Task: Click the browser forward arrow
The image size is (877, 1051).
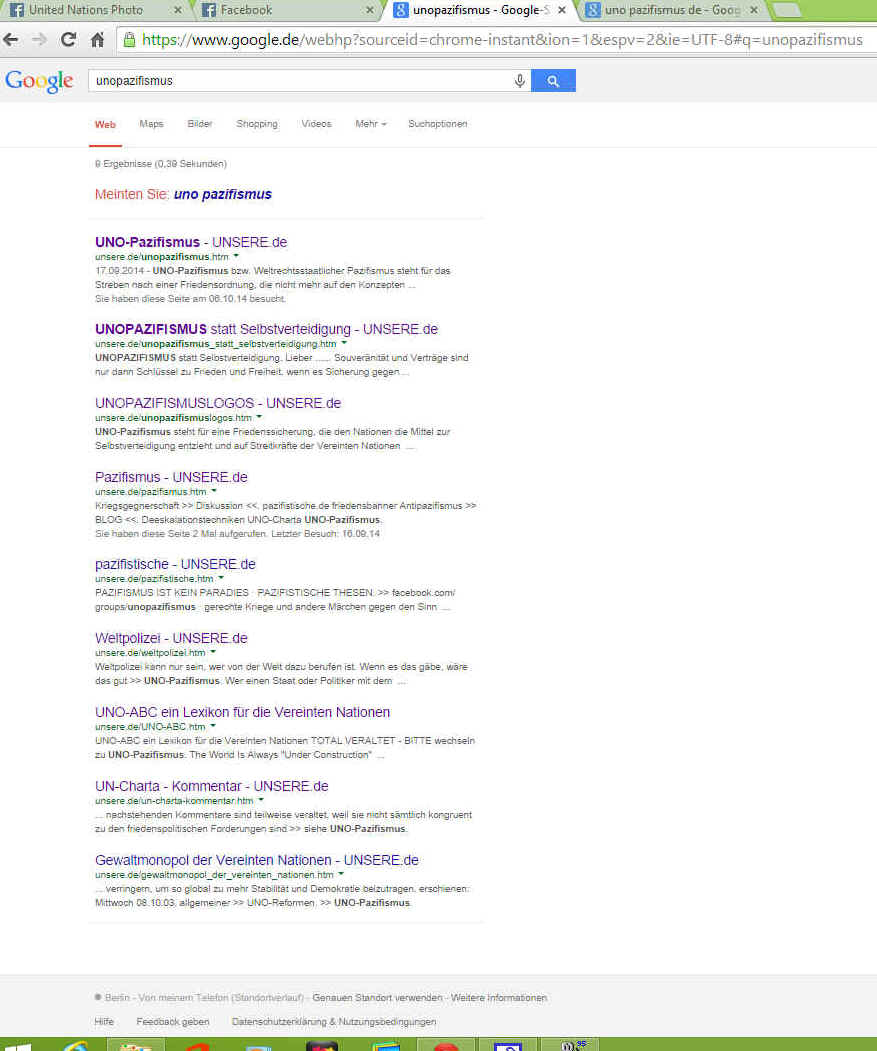Action: pos(40,40)
